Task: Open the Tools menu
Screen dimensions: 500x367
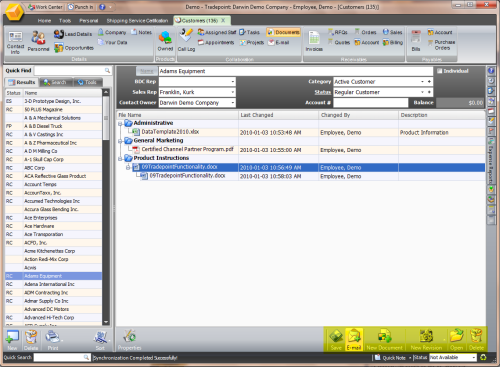Action: click(65, 21)
